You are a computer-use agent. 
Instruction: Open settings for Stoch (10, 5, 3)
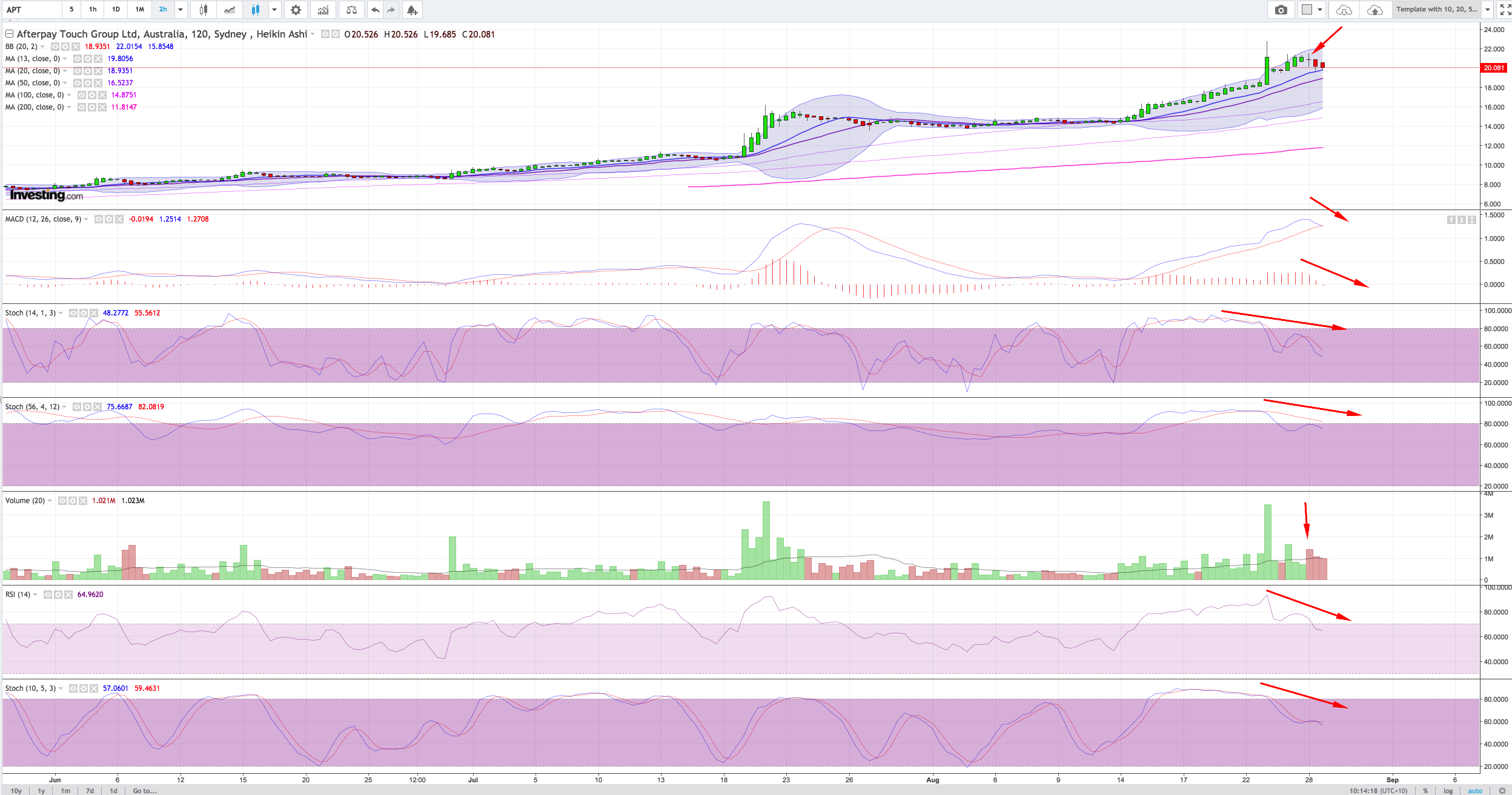tap(84, 688)
